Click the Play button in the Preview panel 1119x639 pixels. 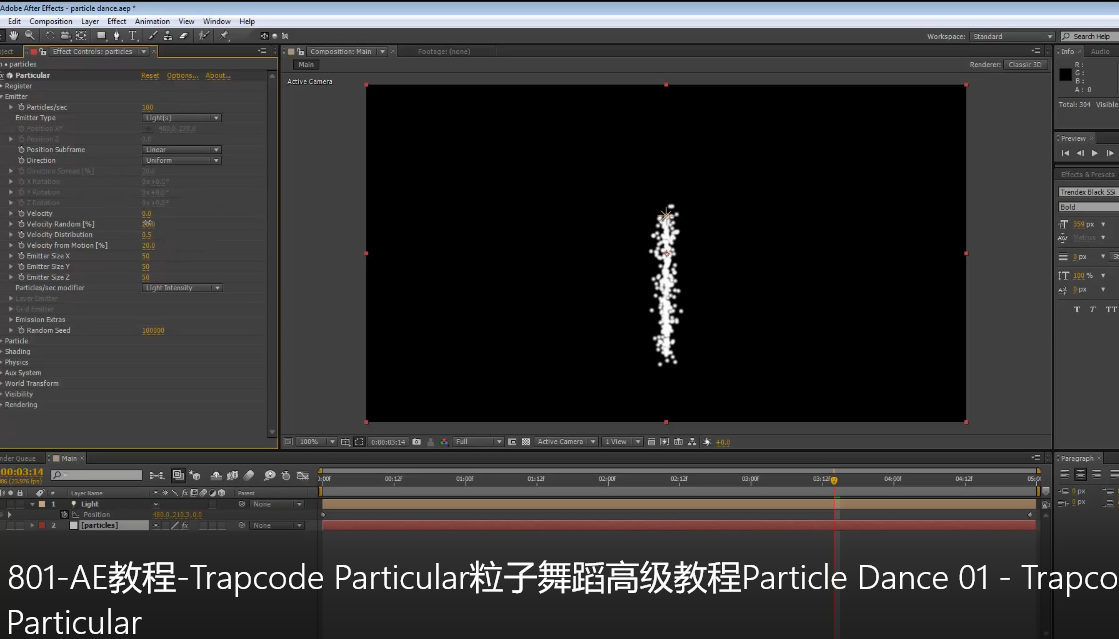click(x=1095, y=153)
